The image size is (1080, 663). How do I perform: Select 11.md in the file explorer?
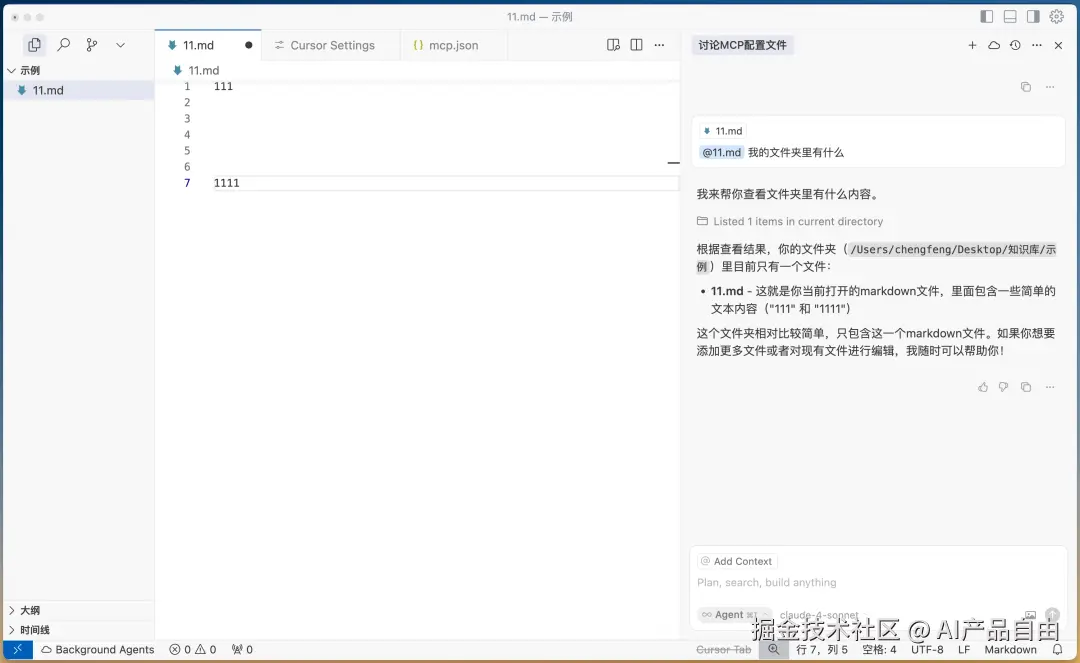(78, 90)
